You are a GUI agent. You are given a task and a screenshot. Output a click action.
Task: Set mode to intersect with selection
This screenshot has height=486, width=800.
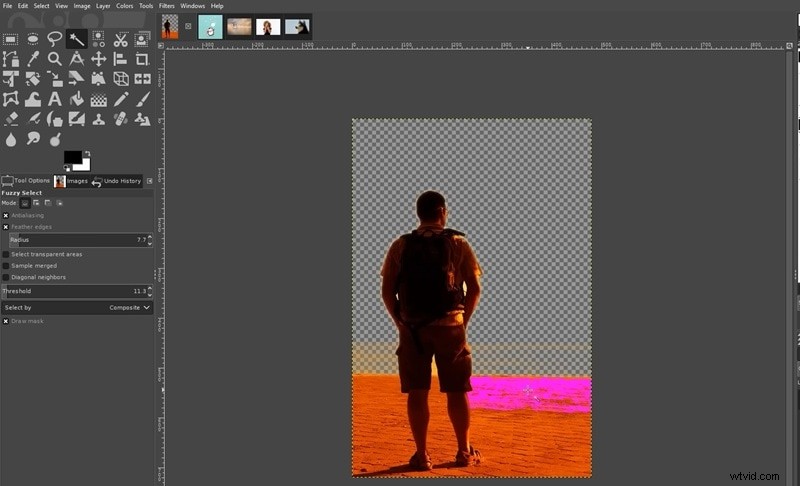[60, 203]
